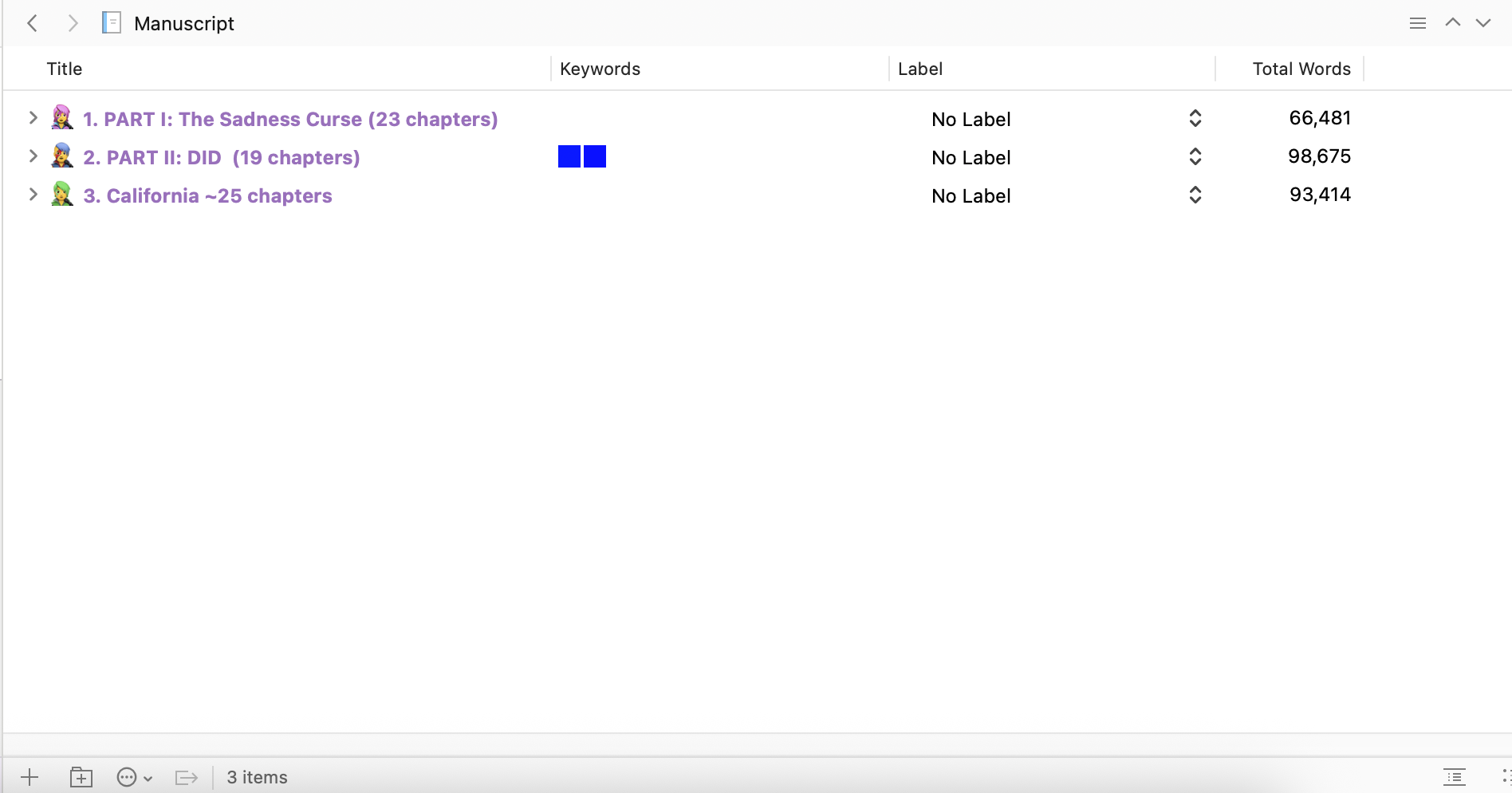Open label dropdown for PART I row
Image resolution: width=1512 pixels, height=793 pixels.
tap(1195, 119)
